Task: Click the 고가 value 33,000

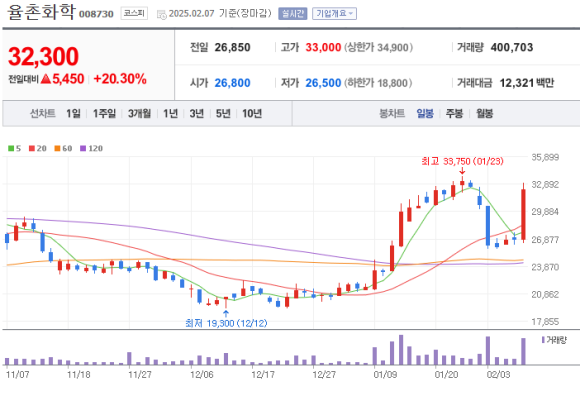Action: (x=323, y=48)
